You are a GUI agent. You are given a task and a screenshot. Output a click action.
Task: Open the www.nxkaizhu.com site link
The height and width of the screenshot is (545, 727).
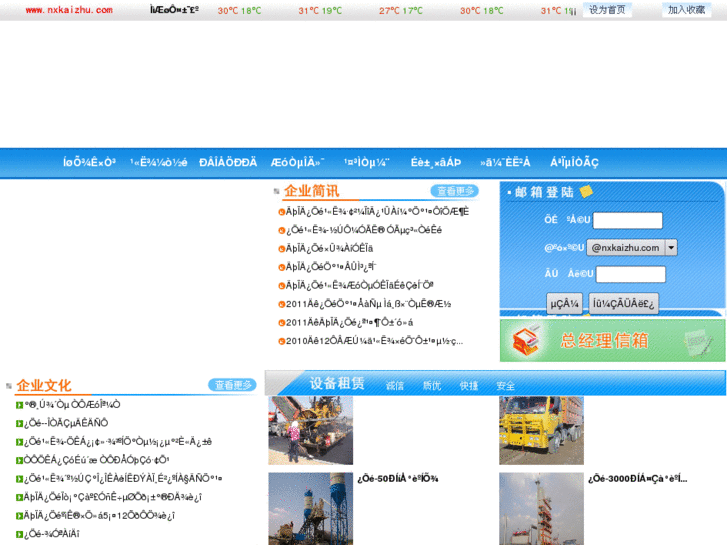tap(69, 10)
